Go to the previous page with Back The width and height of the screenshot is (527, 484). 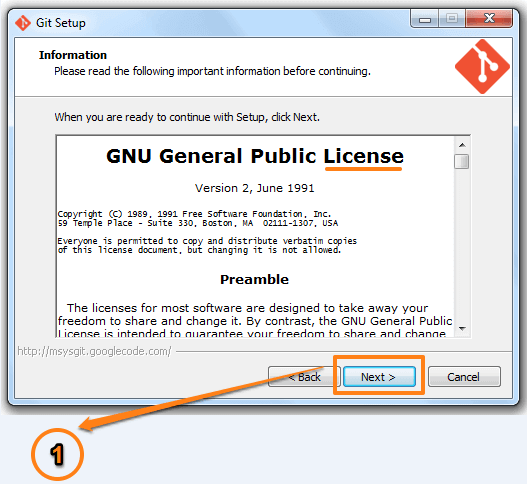[304, 377]
